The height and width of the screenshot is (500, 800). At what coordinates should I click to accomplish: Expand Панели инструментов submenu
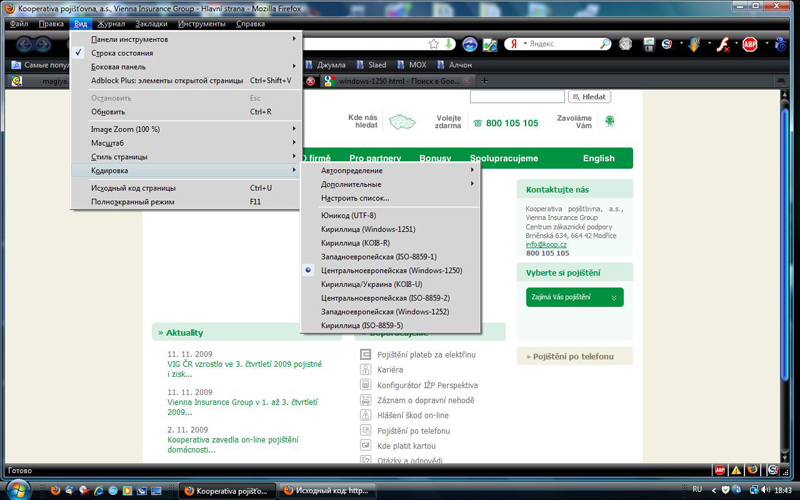coord(186,39)
